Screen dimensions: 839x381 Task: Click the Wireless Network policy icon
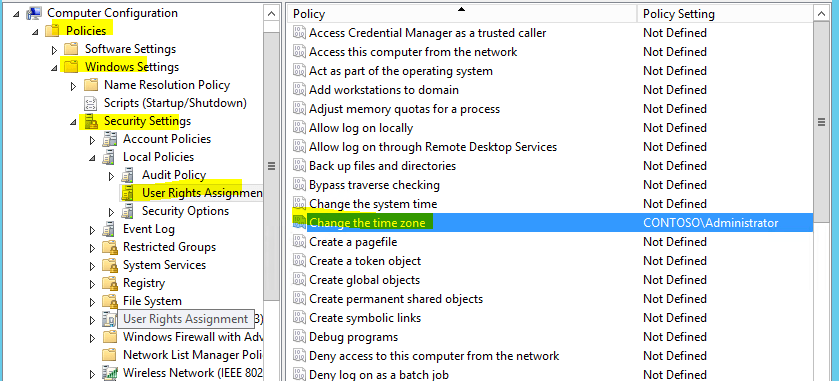tap(110, 373)
